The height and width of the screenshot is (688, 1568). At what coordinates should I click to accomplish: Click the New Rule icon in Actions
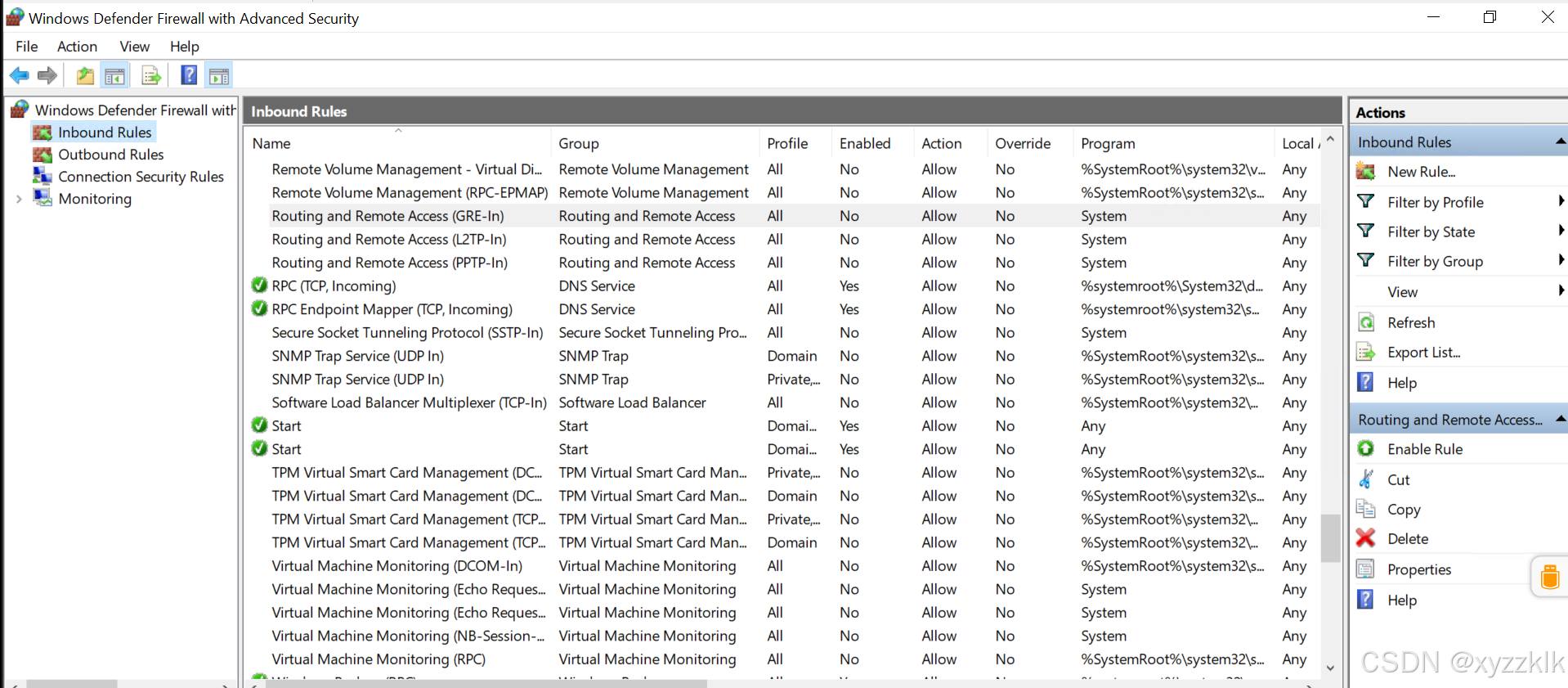point(1365,171)
